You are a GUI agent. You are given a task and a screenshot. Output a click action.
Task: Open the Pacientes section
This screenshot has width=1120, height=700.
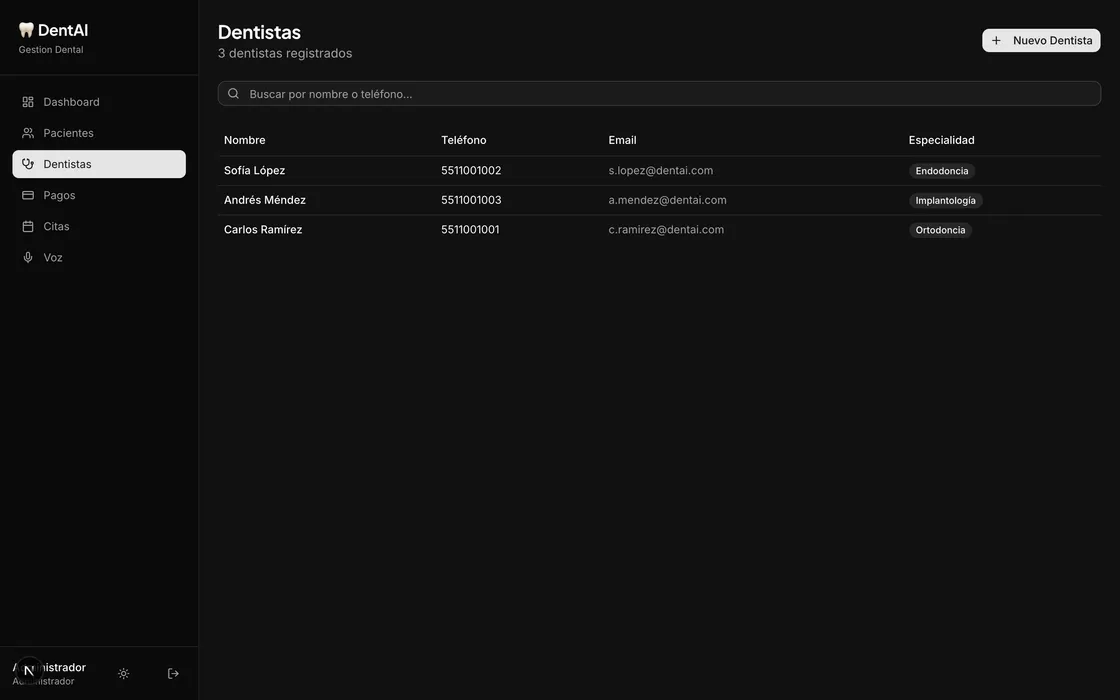click(x=68, y=133)
